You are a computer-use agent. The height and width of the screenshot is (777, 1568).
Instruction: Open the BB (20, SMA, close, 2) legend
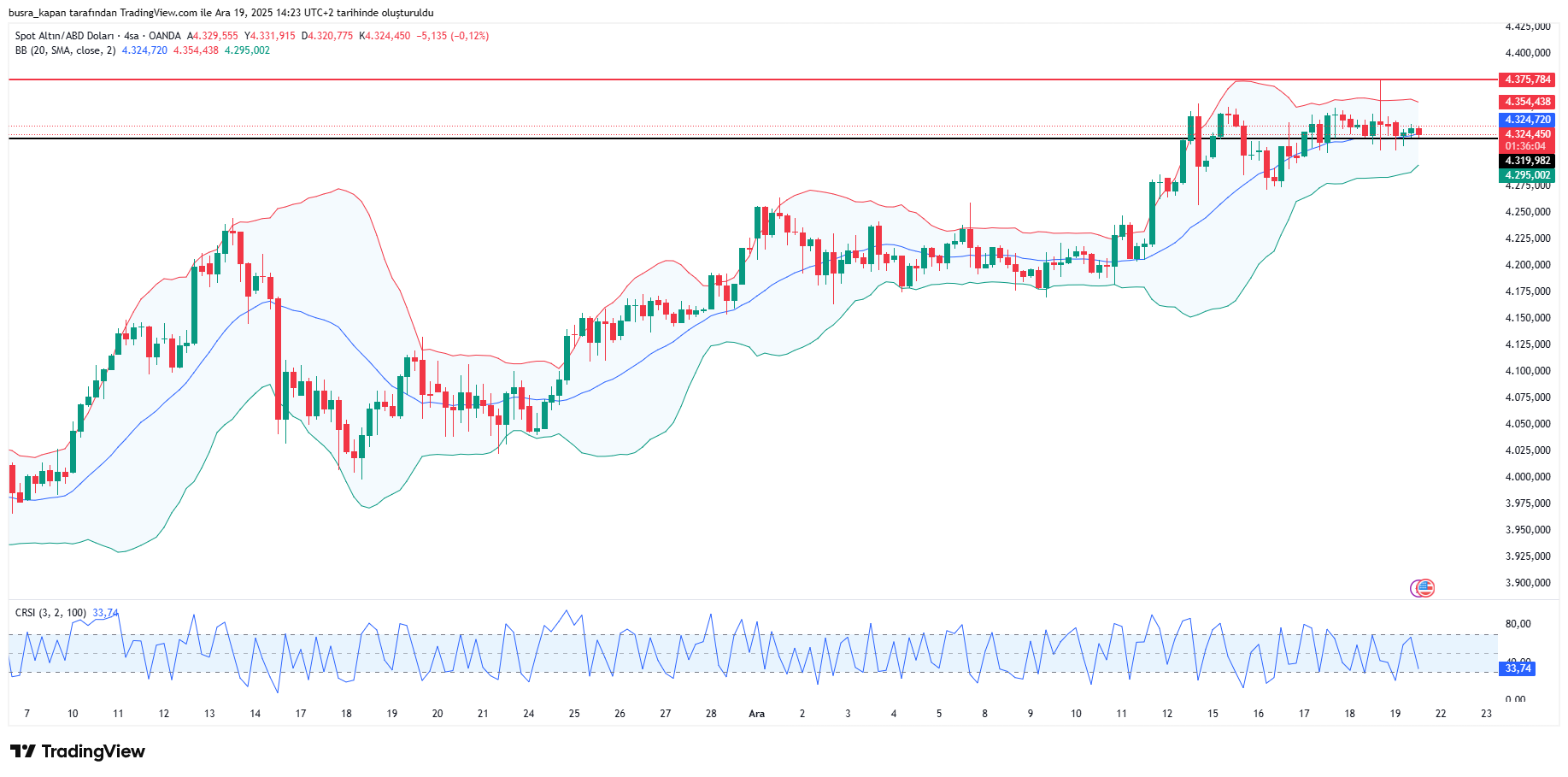coord(65,50)
